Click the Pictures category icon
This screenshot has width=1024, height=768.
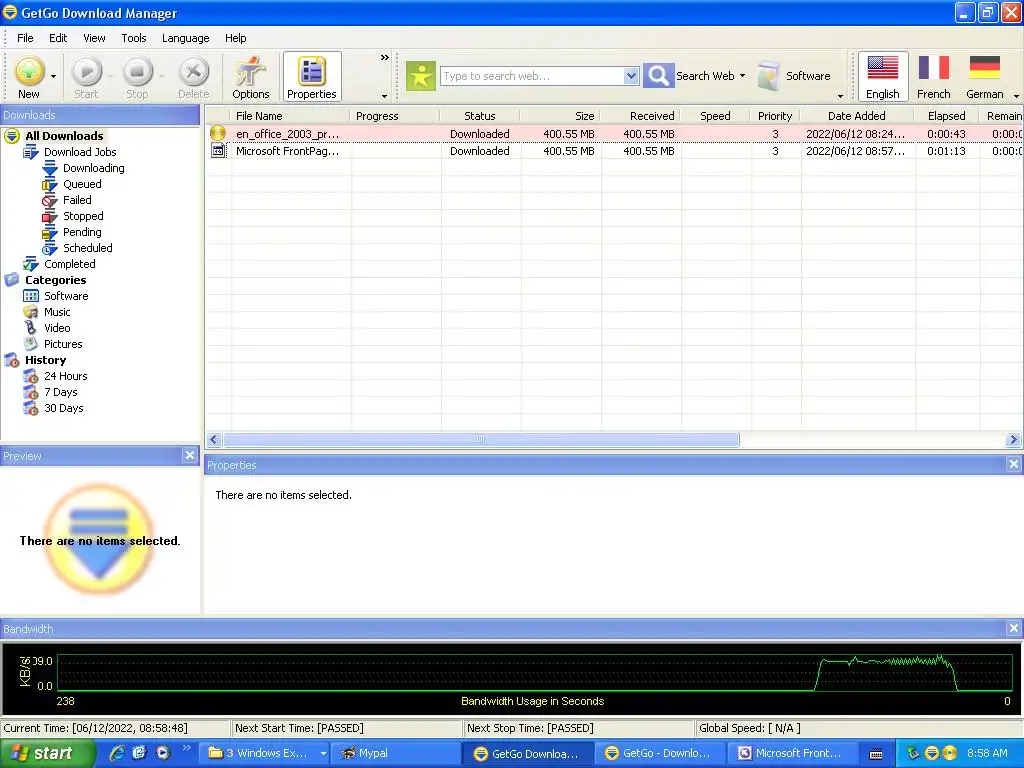click(31, 344)
